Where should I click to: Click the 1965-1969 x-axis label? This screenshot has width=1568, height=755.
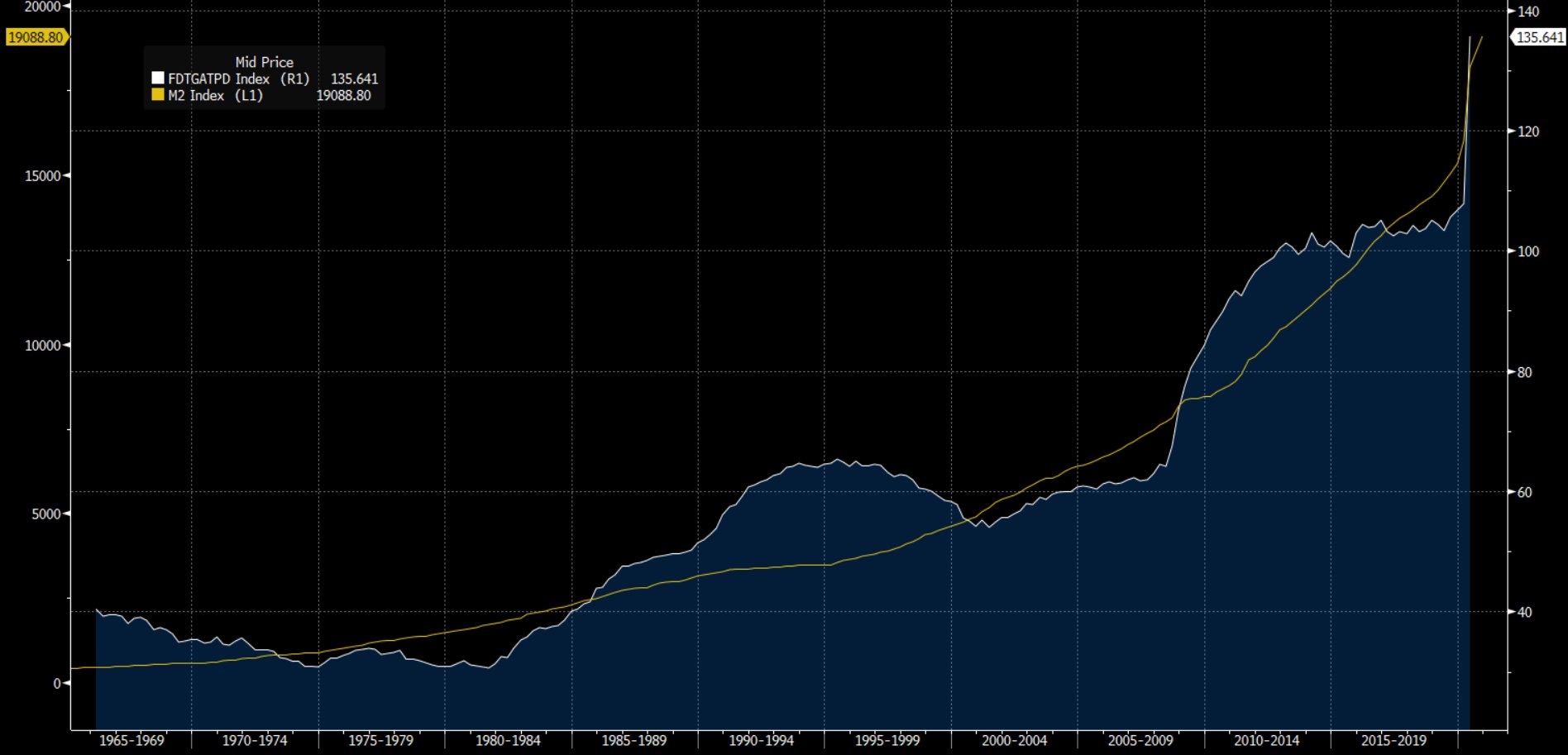[x=131, y=740]
